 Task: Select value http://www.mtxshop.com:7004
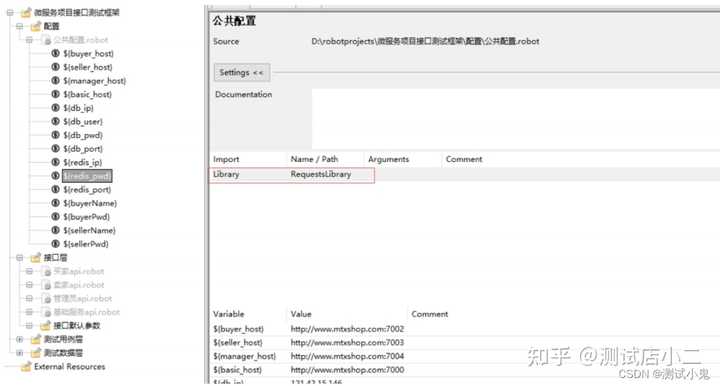347,356
